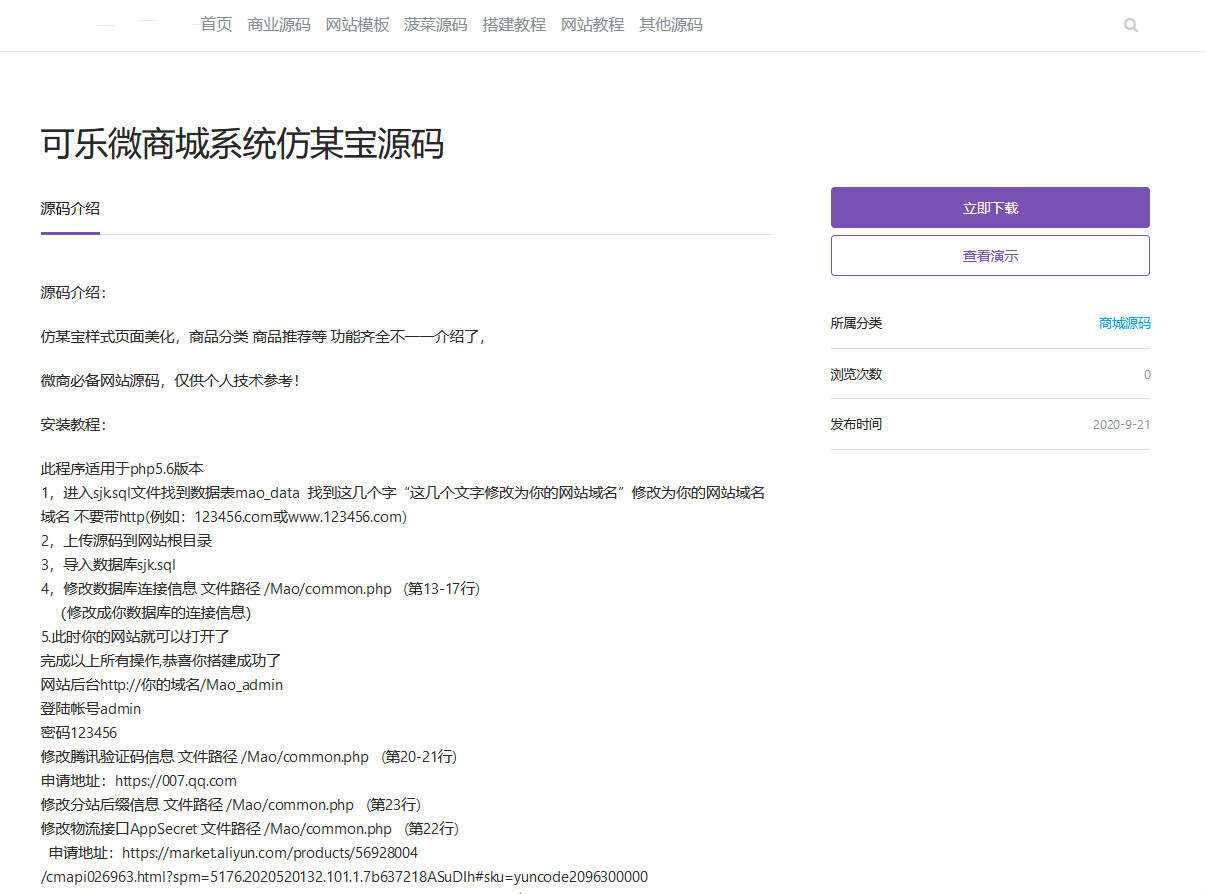Screen dimensions: 1205x894
Task: Open the 搭建教程 navigation item
Action: pyautogui.click(x=514, y=25)
